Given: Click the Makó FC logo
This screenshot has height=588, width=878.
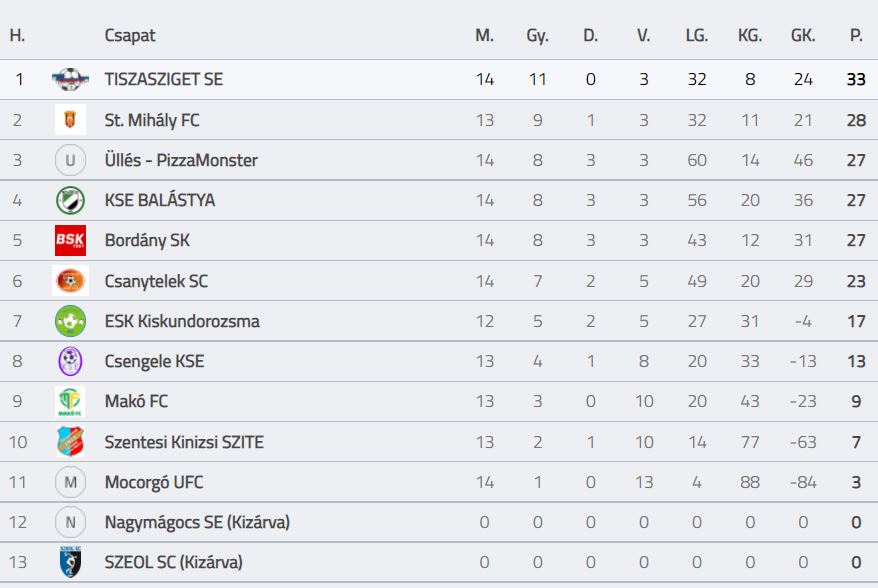Looking at the screenshot, I should [x=70, y=402].
